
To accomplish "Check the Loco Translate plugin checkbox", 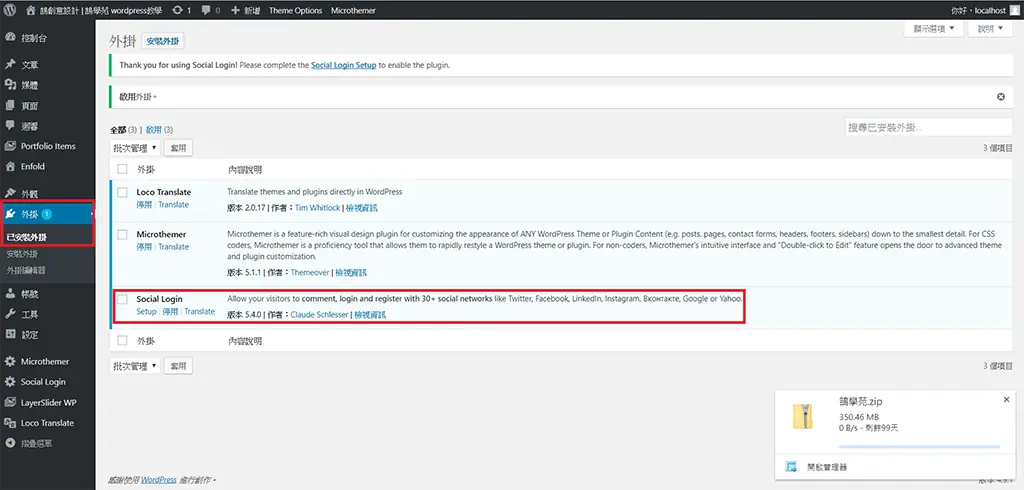I will pos(122,192).
